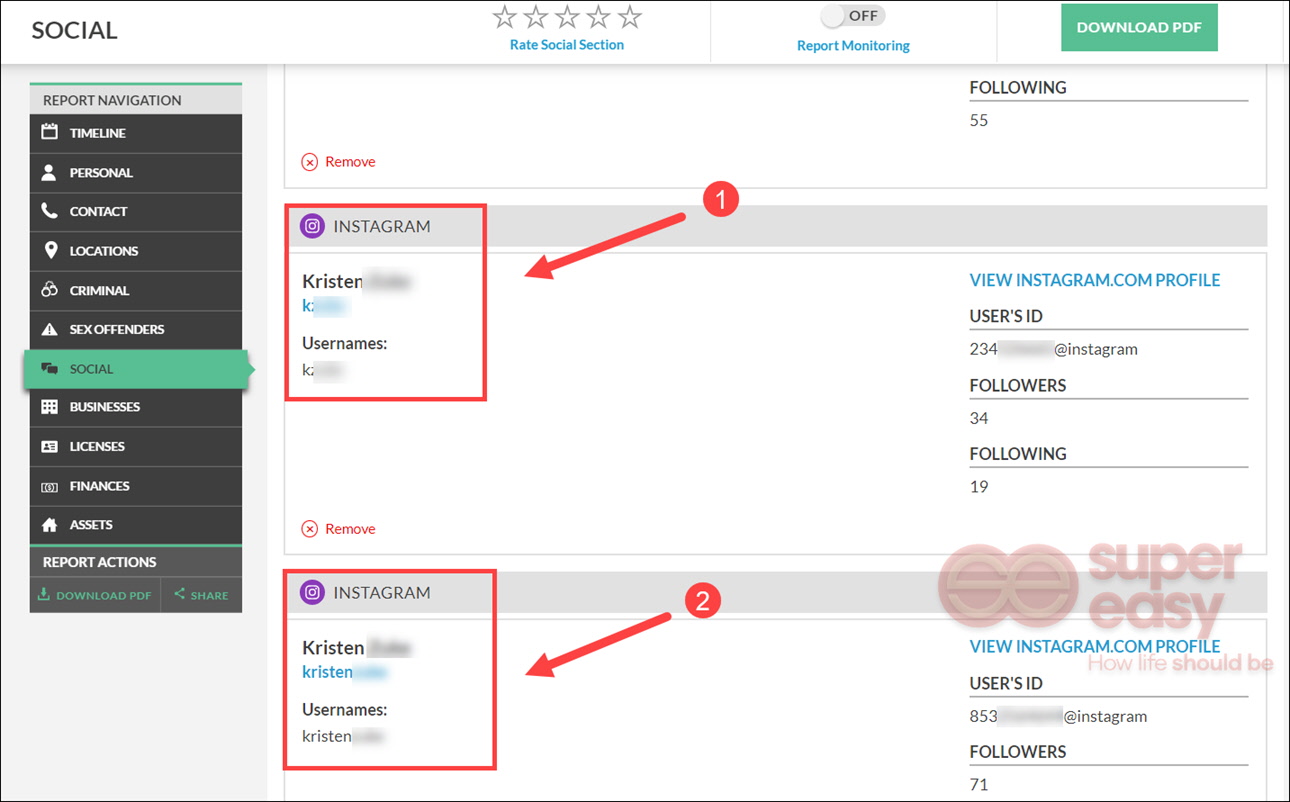
Task: Click the Finances money icon
Action: (49, 486)
